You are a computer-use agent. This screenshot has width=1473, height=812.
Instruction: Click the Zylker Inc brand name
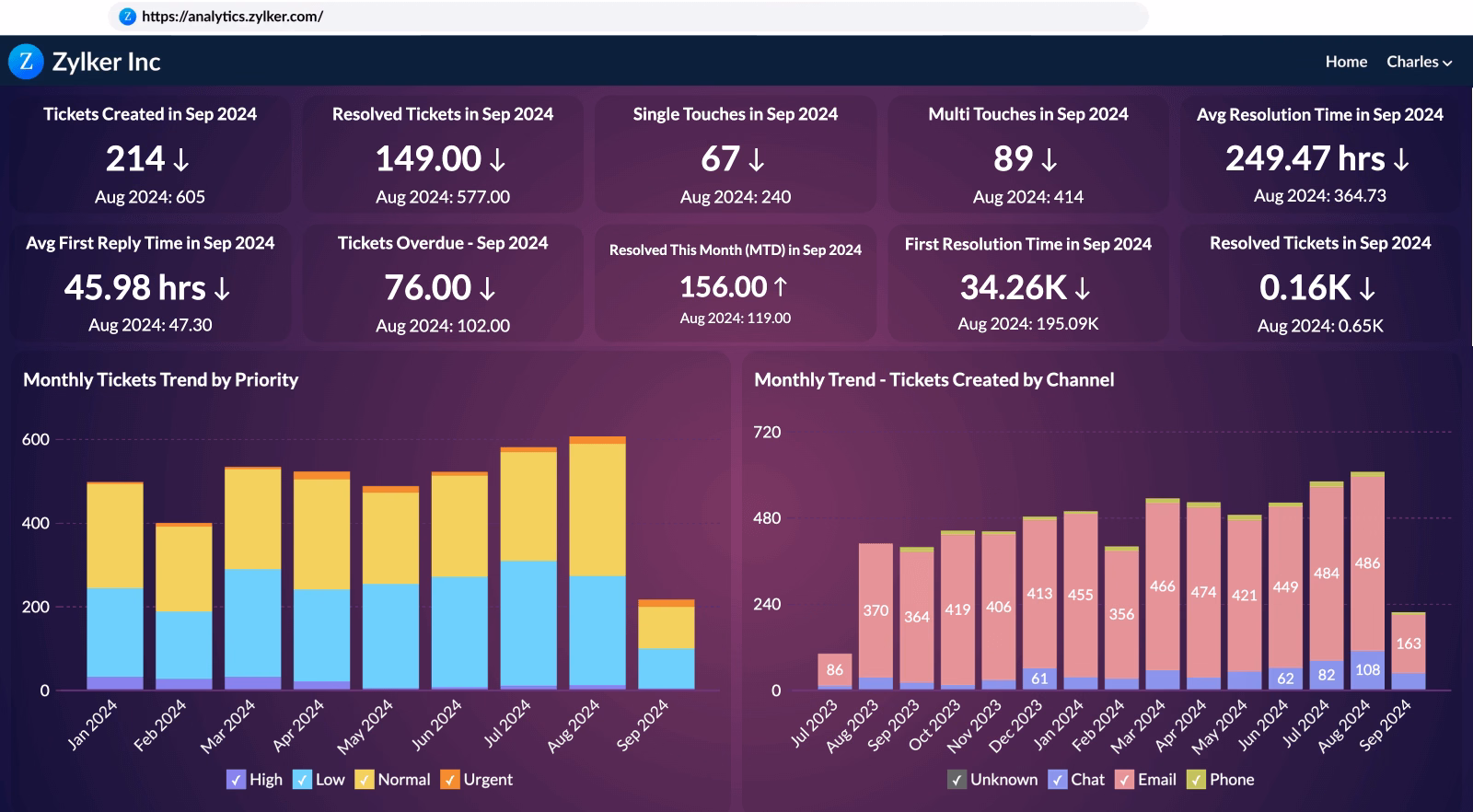[106, 62]
